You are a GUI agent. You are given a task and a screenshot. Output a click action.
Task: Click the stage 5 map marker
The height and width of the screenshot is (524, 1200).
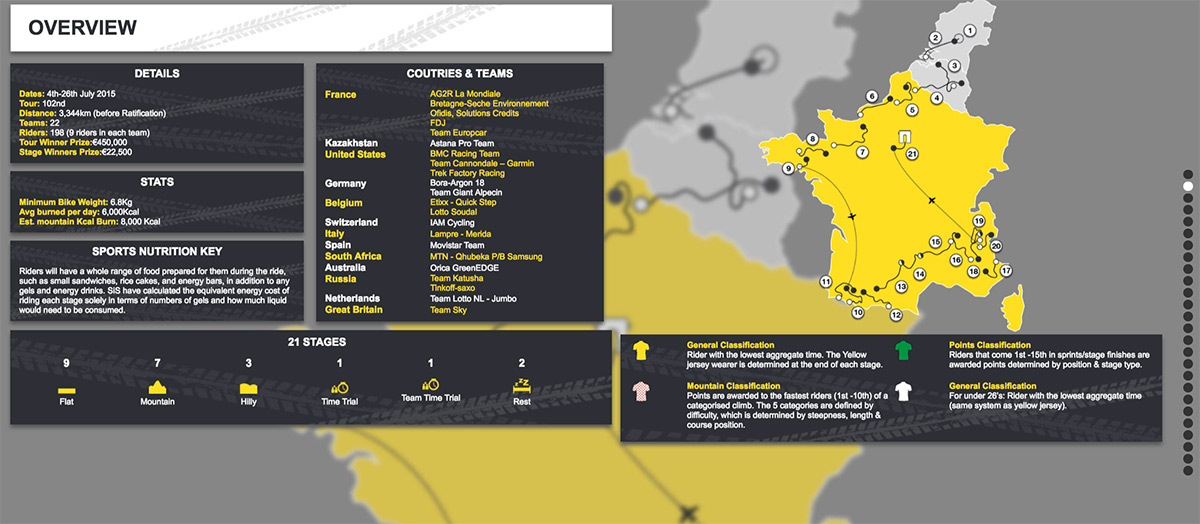click(x=912, y=109)
